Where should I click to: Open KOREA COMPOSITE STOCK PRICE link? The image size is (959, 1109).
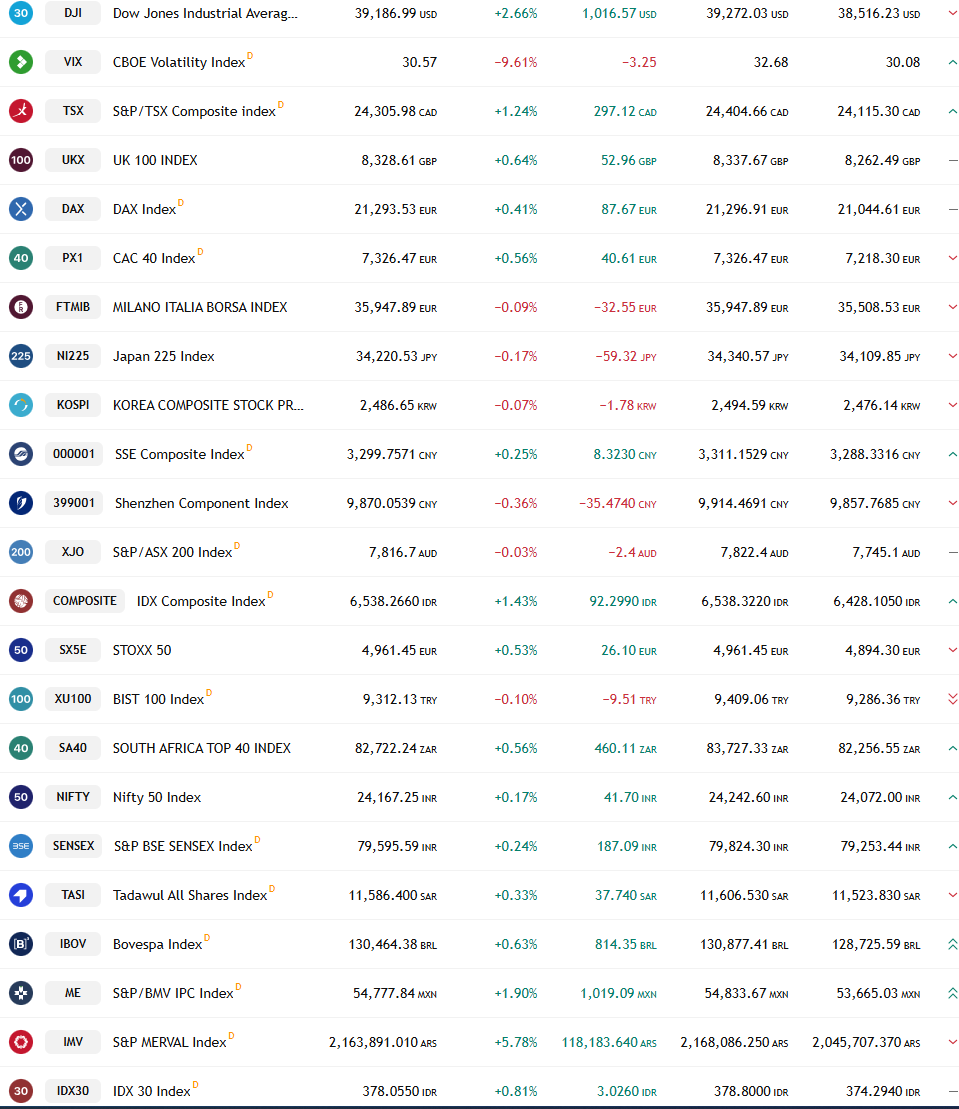coord(208,405)
